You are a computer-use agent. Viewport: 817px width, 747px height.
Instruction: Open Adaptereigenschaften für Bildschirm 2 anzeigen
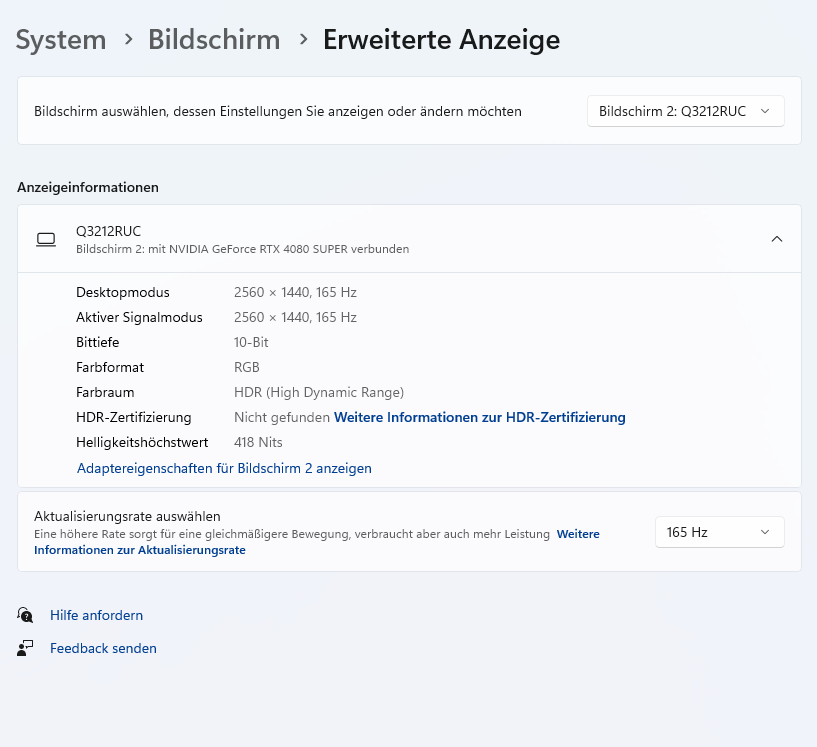pos(224,468)
